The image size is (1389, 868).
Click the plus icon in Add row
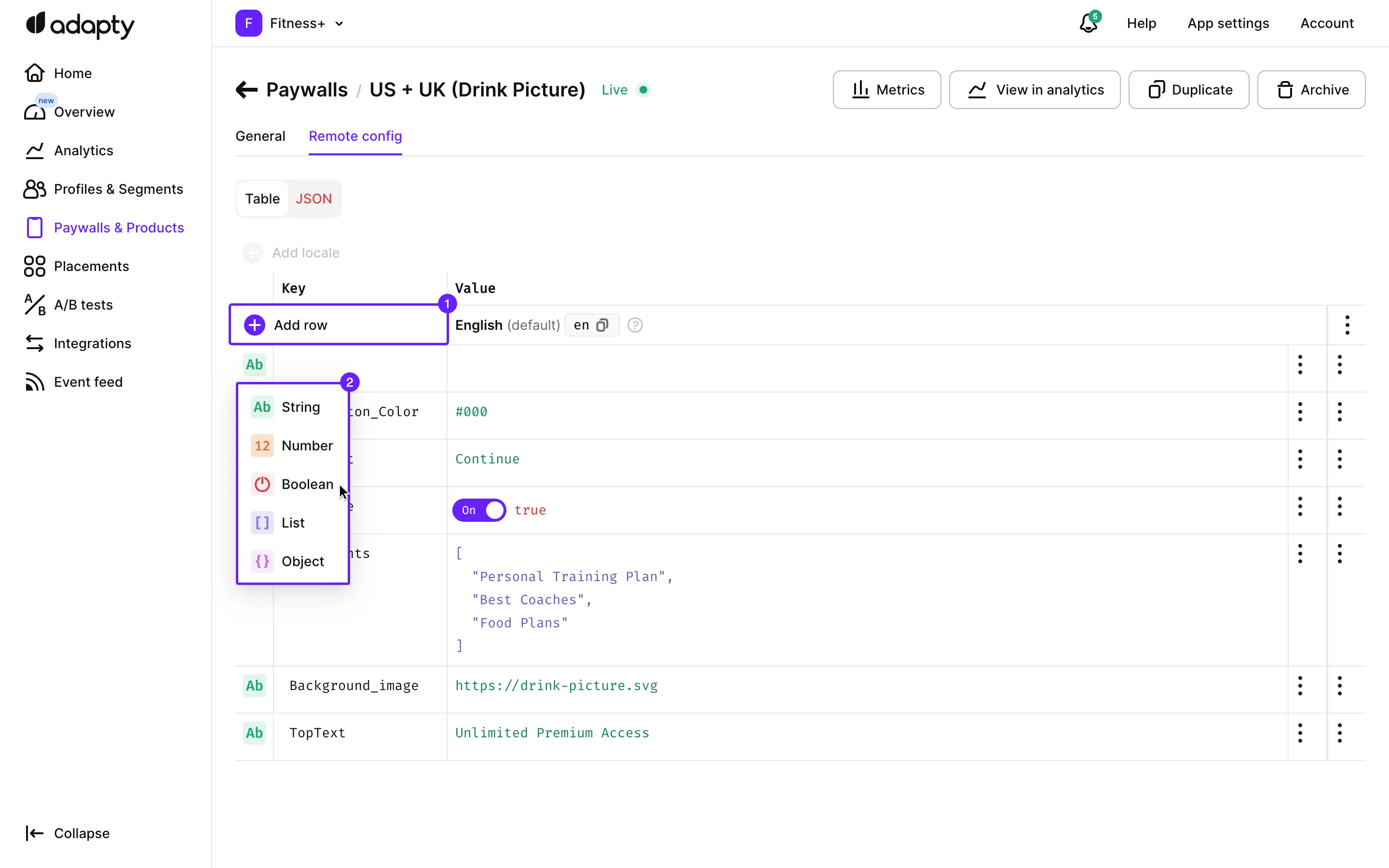click(x=254, y=325)
